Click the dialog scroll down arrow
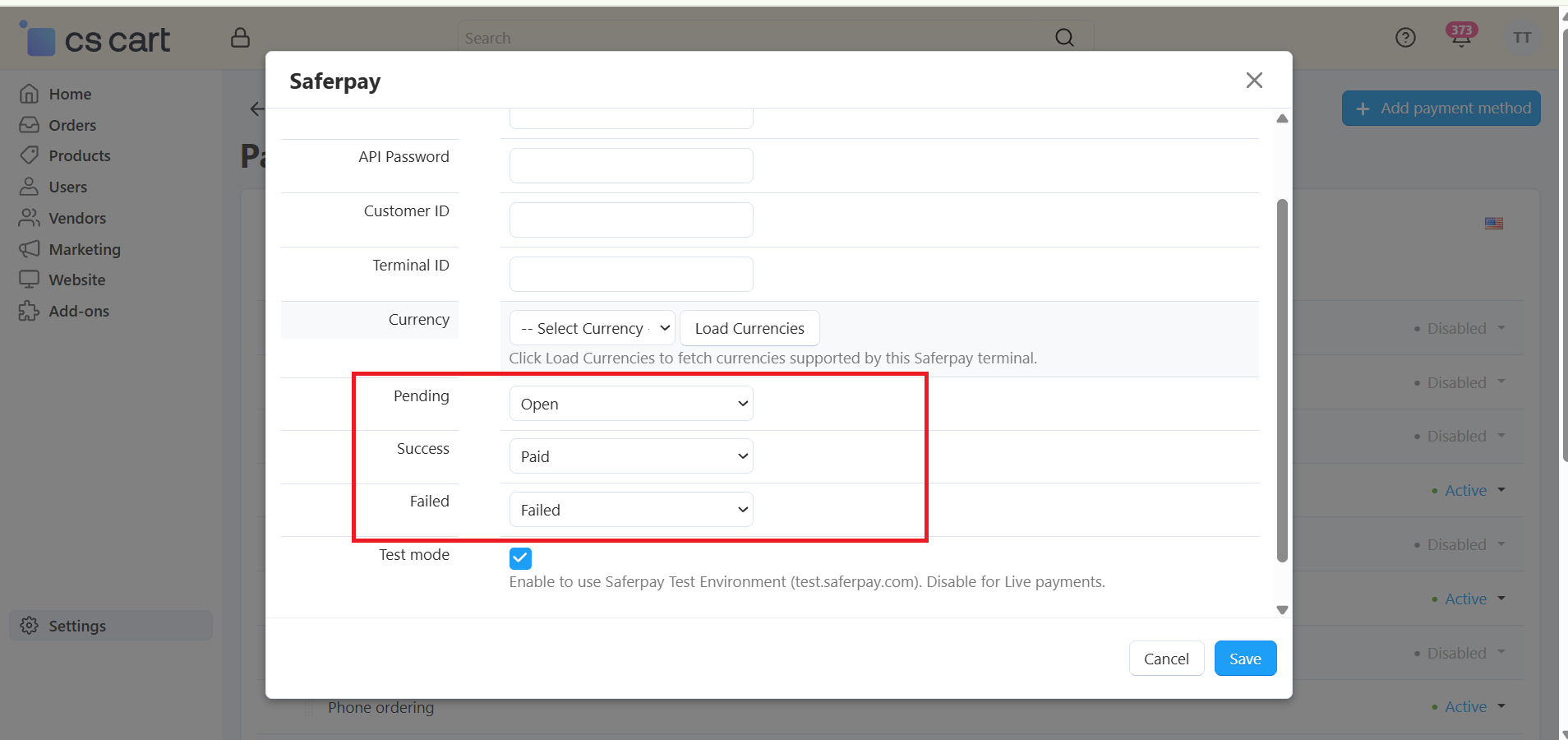Image resolution: width=1568 pixels, height=740 pixels. [x=1282, y=610]
